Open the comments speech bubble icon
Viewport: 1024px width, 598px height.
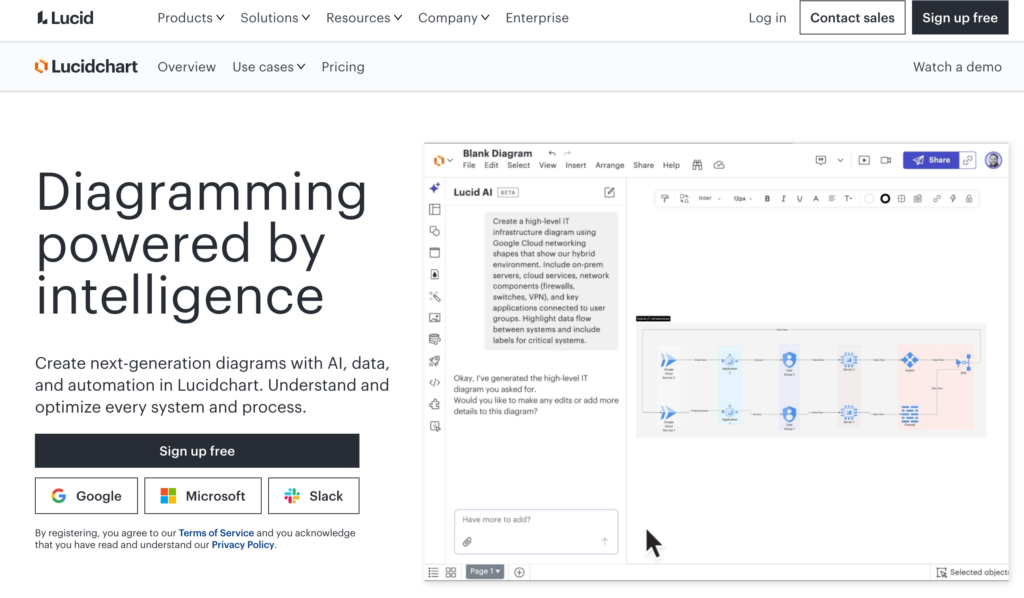coord(821,160)
